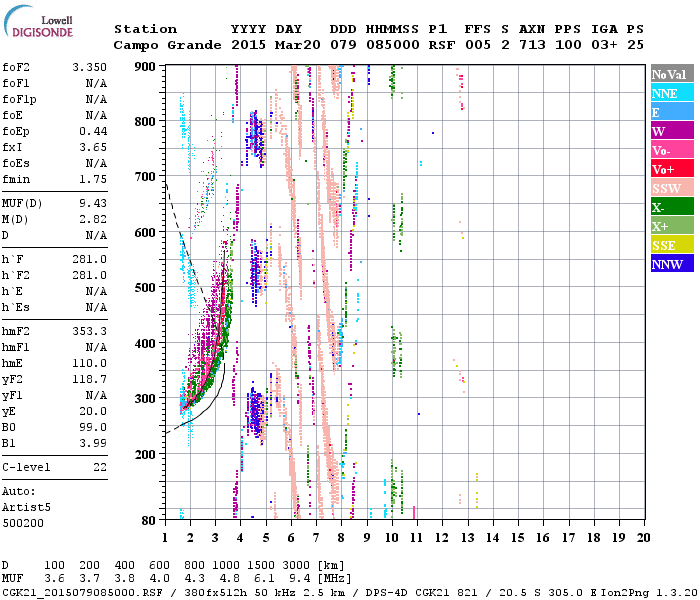Click the D distance 1500 km entry

[x=261, y=565]
